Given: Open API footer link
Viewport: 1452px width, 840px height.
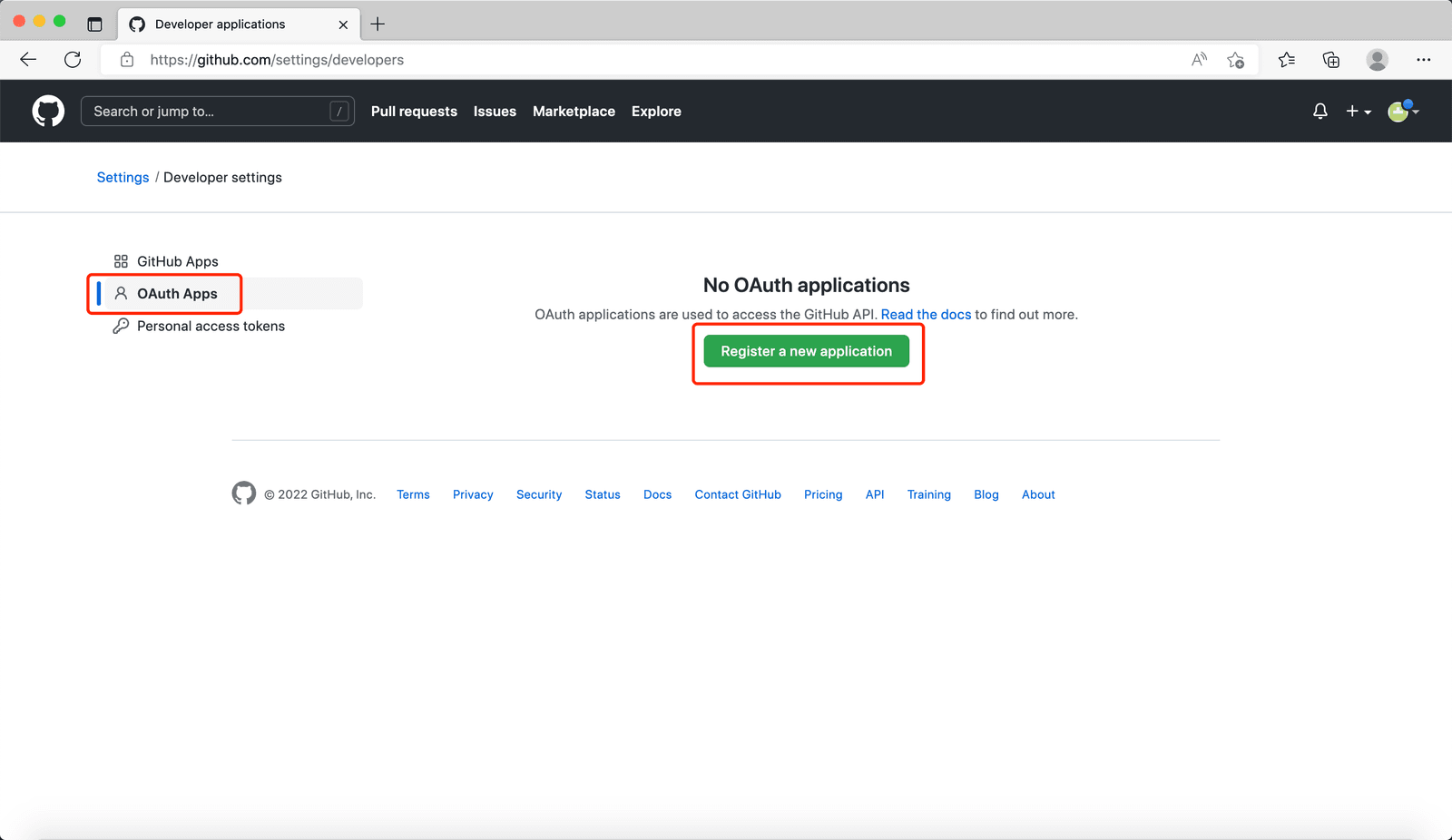Looking at the screenshot, I should coord(875,494).
